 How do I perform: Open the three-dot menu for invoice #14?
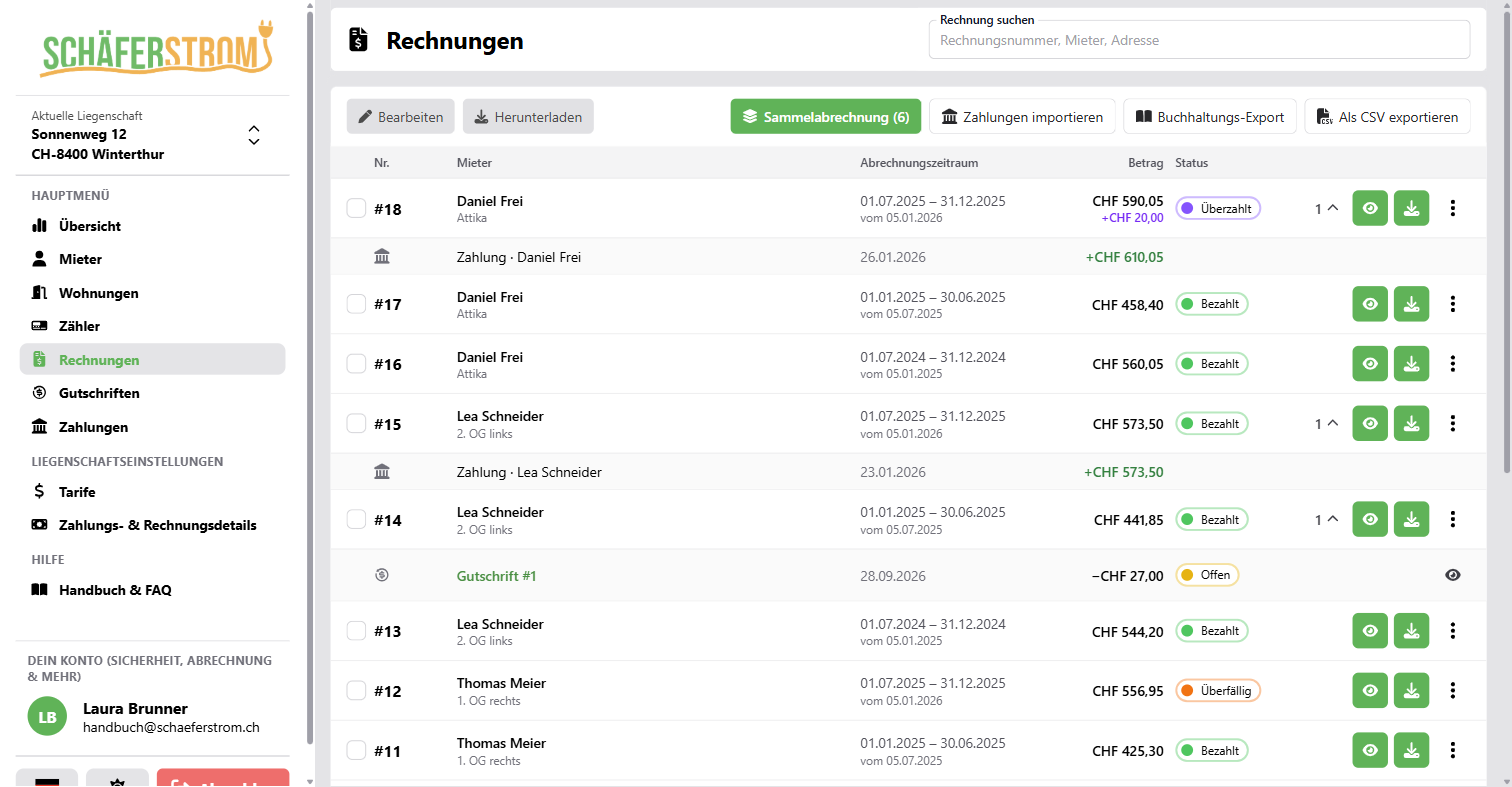pos(1453,520)
